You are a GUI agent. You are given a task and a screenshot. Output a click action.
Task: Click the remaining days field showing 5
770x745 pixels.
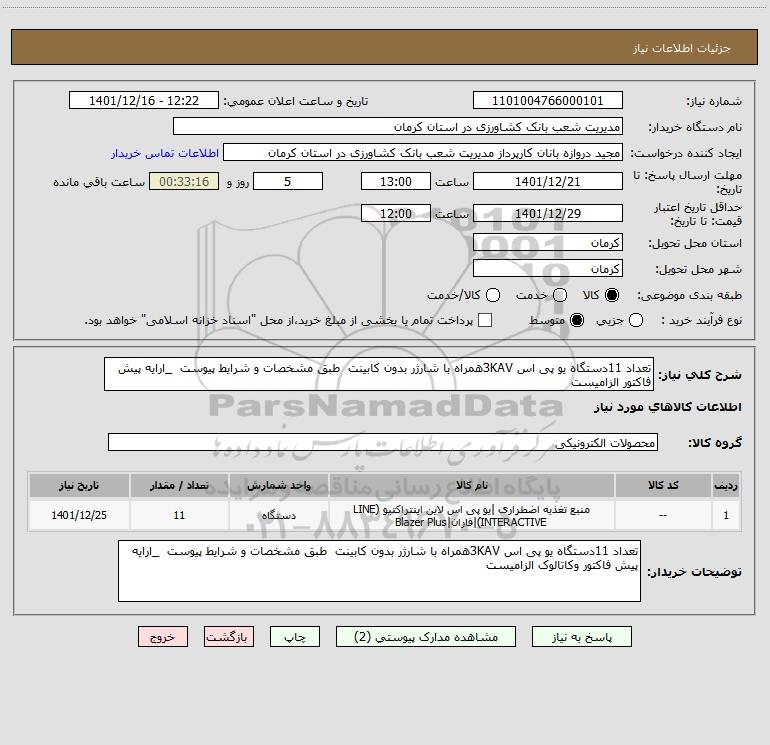coord(288,181)
